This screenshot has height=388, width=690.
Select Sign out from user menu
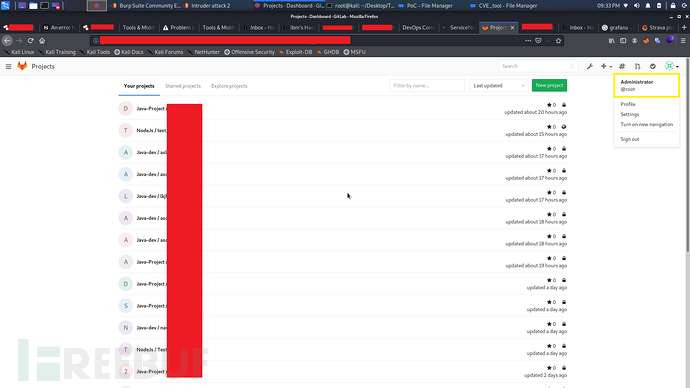click(630, 139)
